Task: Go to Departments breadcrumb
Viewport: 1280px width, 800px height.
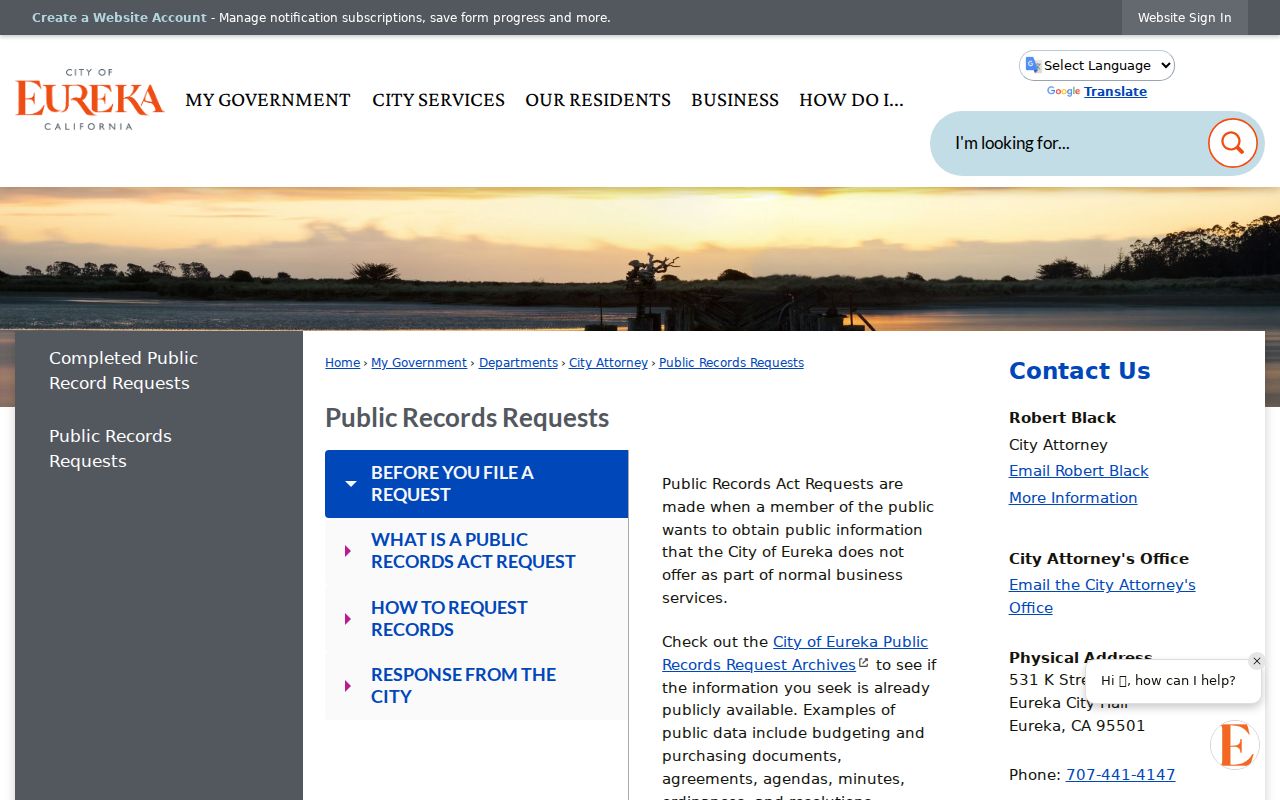Action: click(x=518, y=363)
